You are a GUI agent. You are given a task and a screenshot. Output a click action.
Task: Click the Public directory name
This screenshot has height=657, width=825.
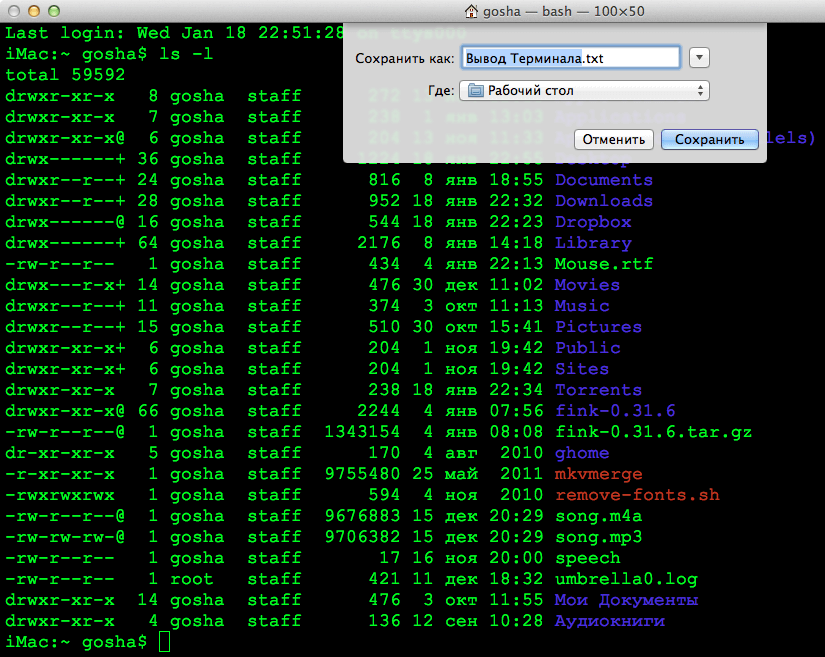pyautogui.click(x=588, y=348)
